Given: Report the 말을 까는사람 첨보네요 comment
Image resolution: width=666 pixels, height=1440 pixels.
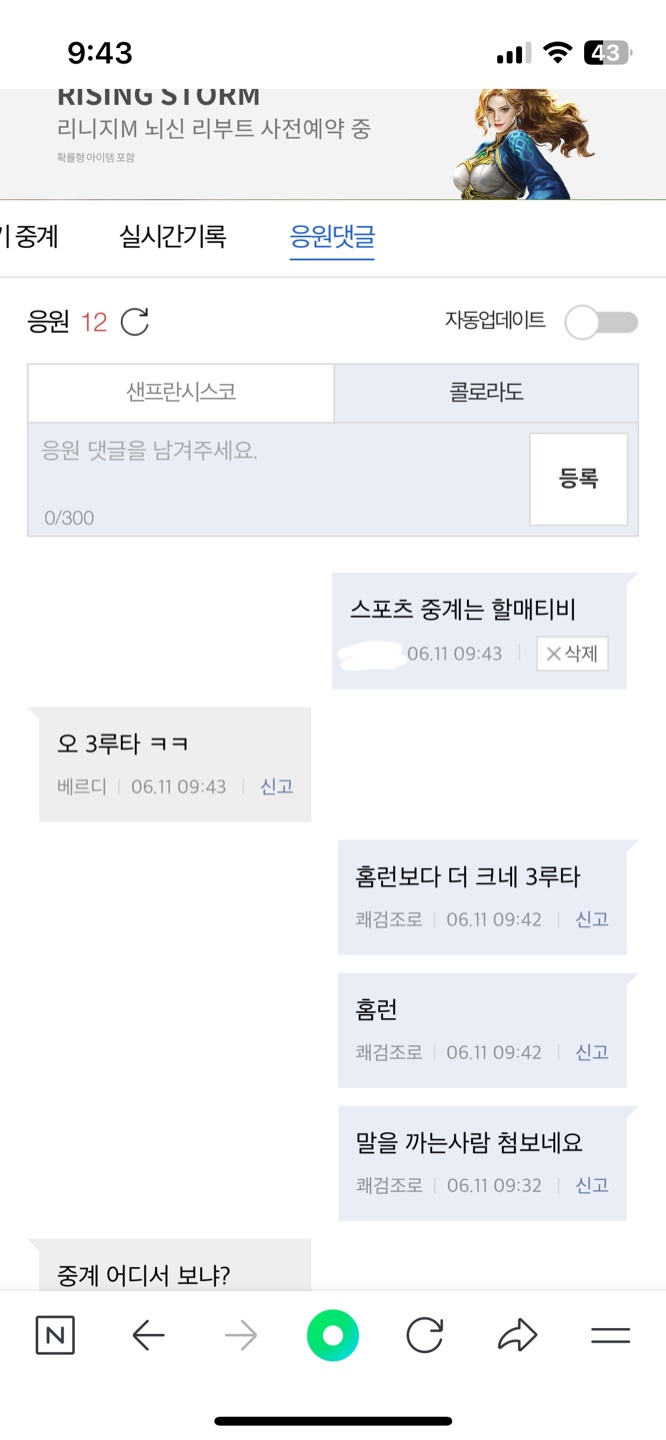Looking at the screenshot, I should pos(592,1185).
